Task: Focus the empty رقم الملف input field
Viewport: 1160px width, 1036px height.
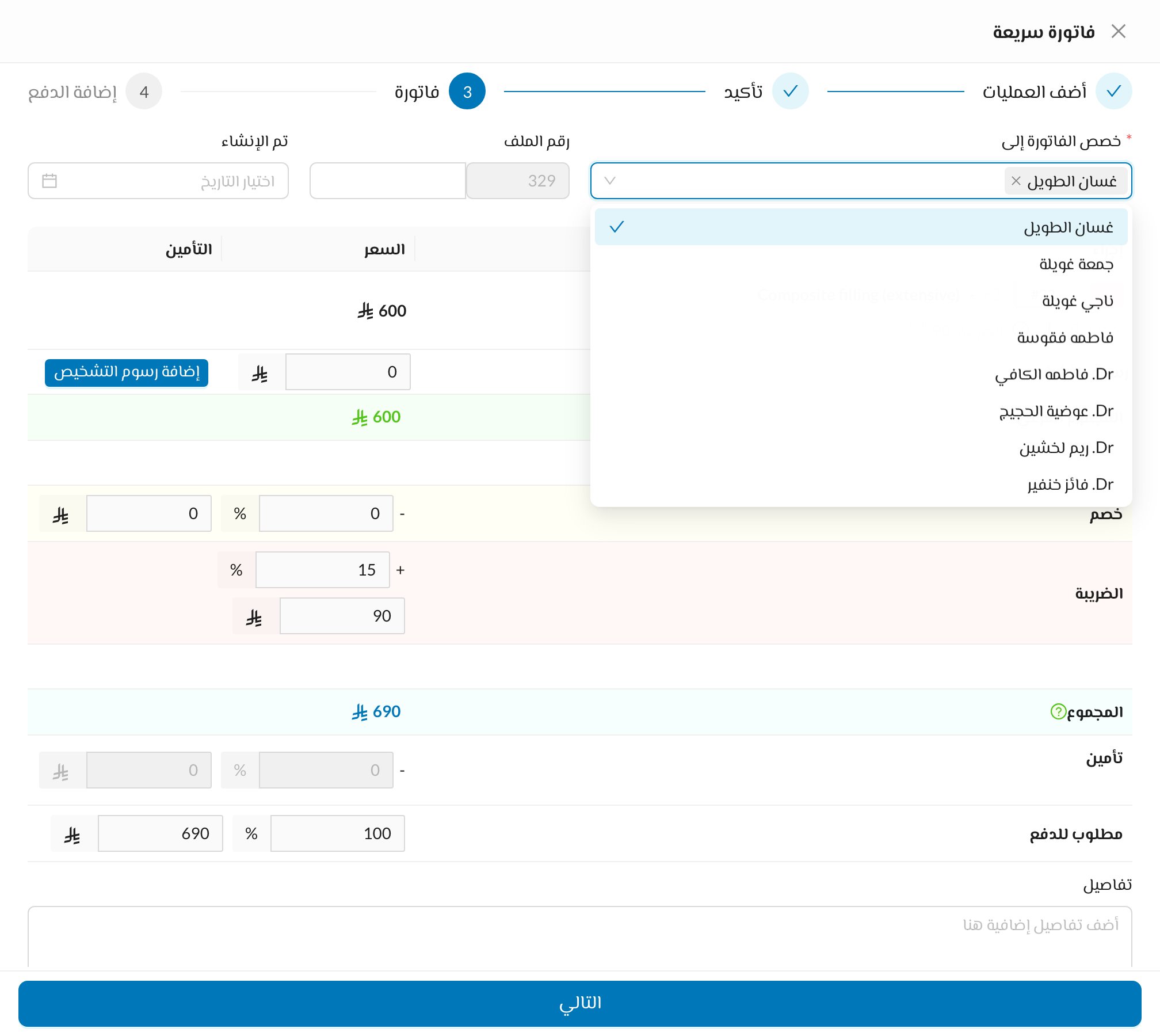Action: 388,181
